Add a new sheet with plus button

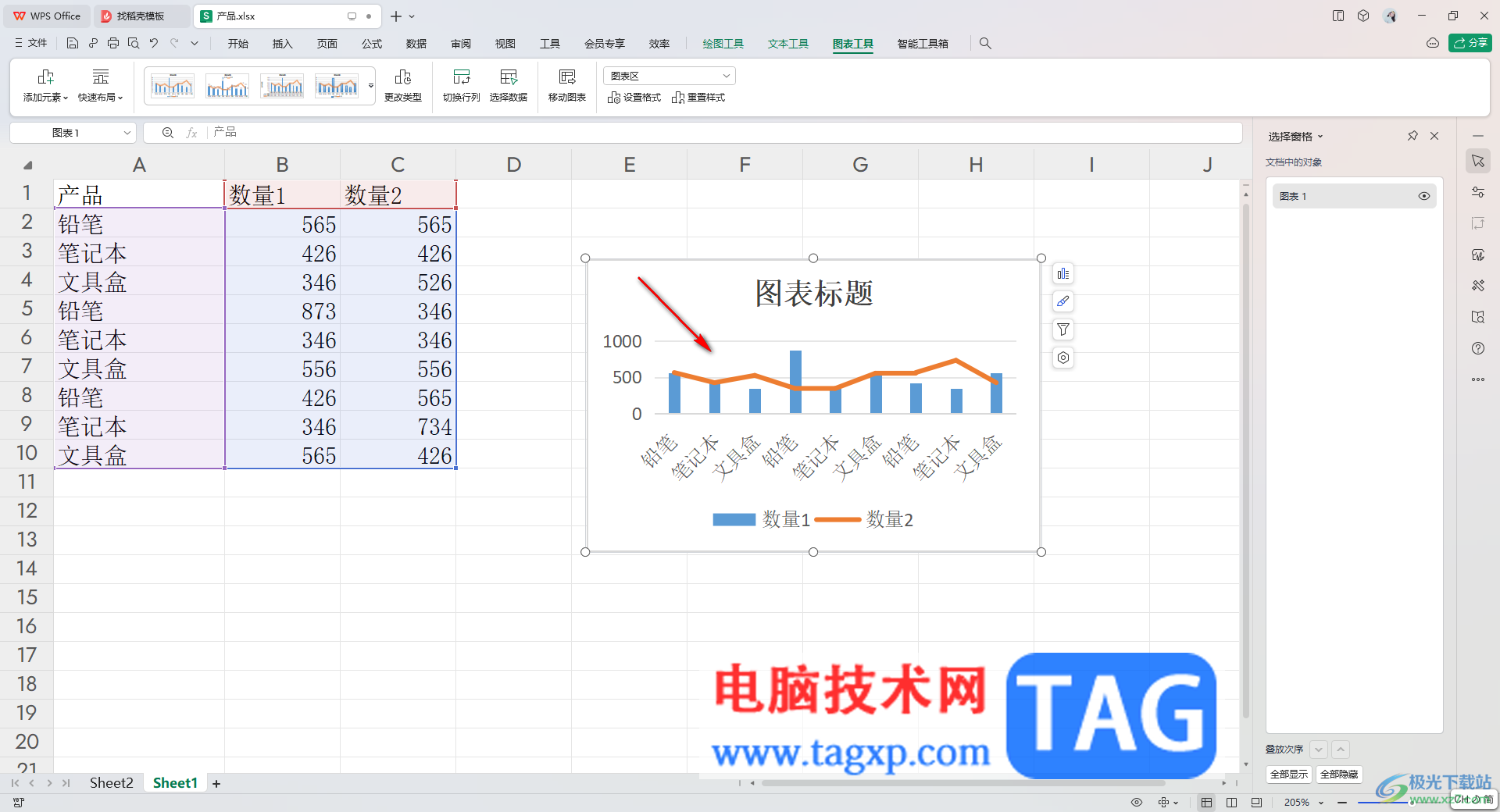point(216,784)
